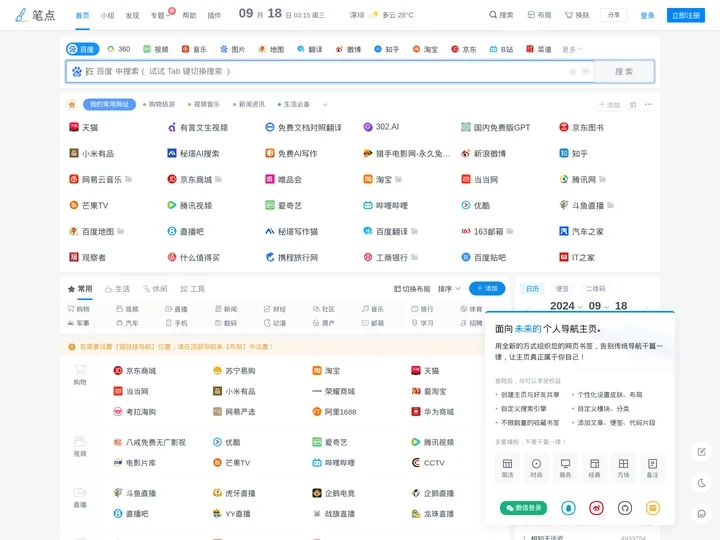This screenshot has width=720, height=540.
Task: Select the 百度 search engine icon
Action: [73, 49]
